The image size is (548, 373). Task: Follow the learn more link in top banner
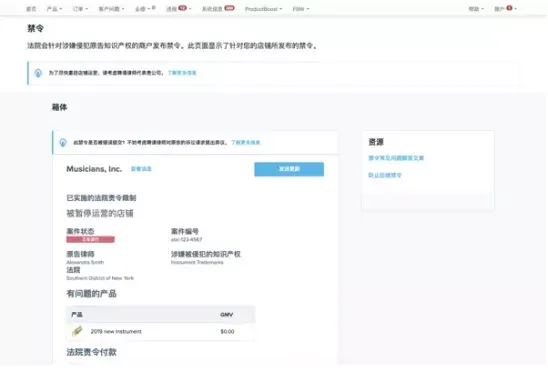point(182,73)
